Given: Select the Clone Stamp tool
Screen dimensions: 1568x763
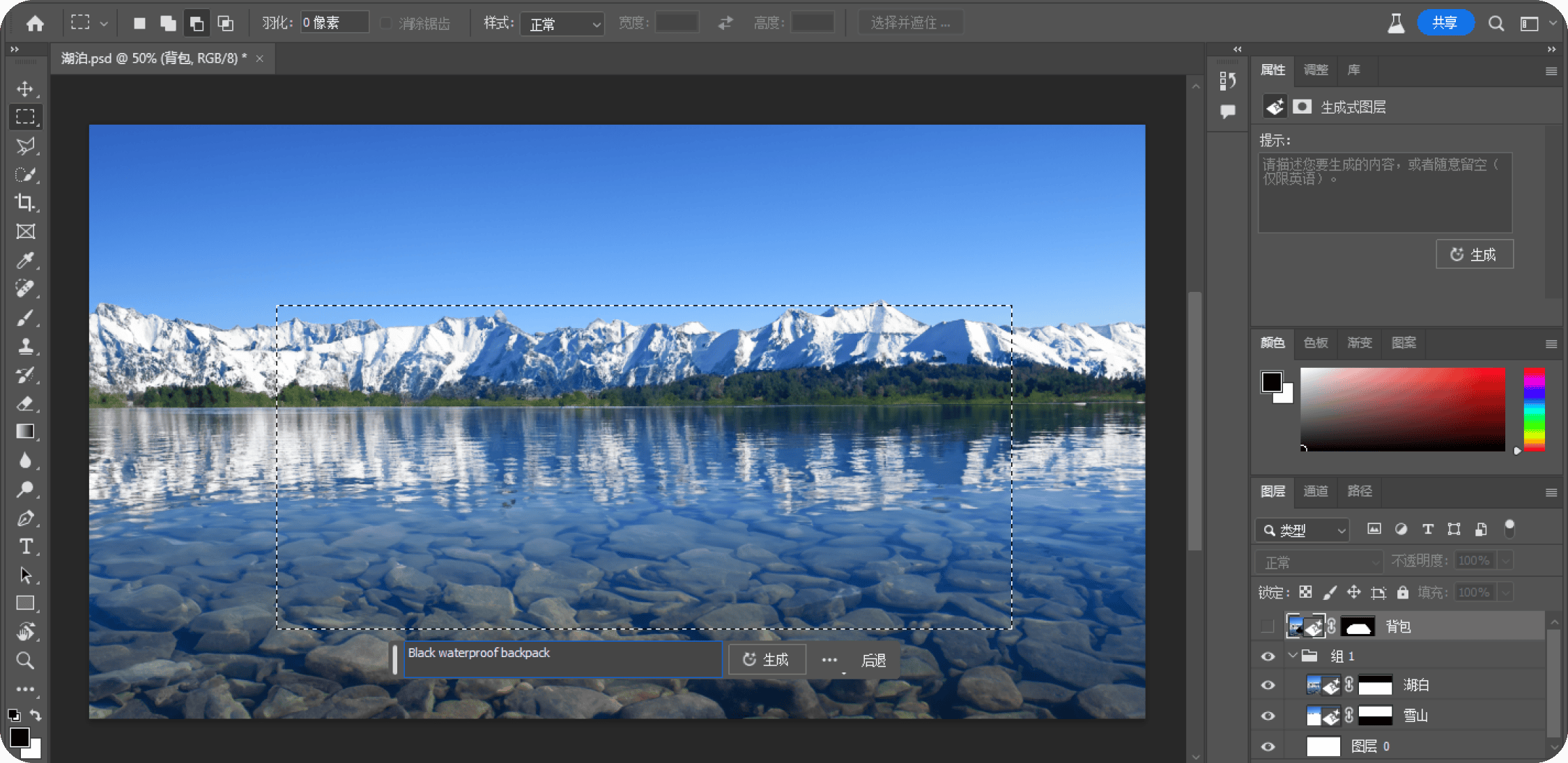Looking at the screenshot, I should 25,346.
